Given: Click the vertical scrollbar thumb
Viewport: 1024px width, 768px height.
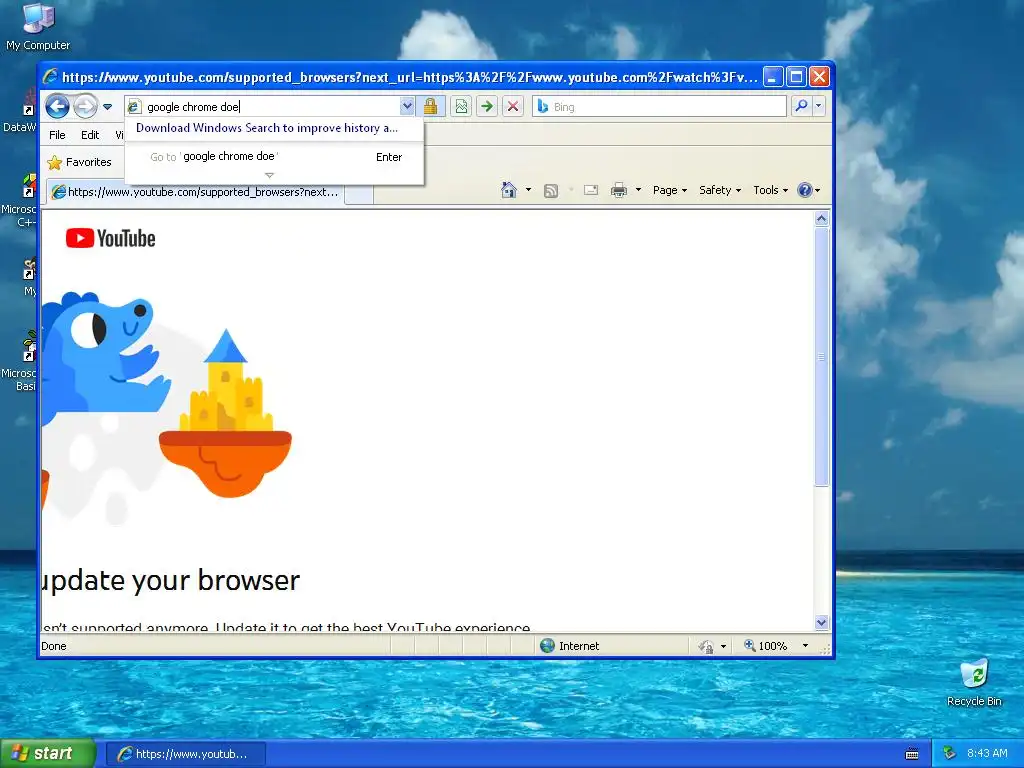Looking at the screenshot, I should pyautogui.click(x=822, y=357).
